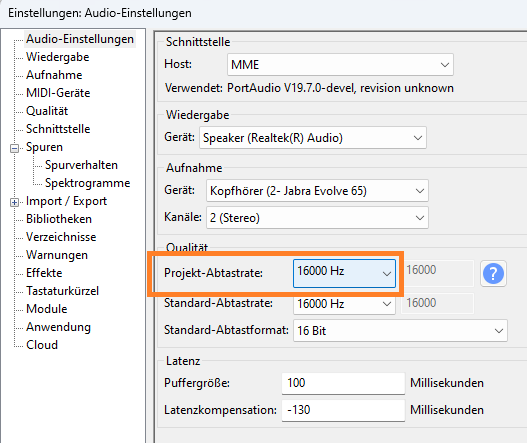
Task: Open the Wiedergabe Gerät speaker dropdown
Action: point(313,138)
